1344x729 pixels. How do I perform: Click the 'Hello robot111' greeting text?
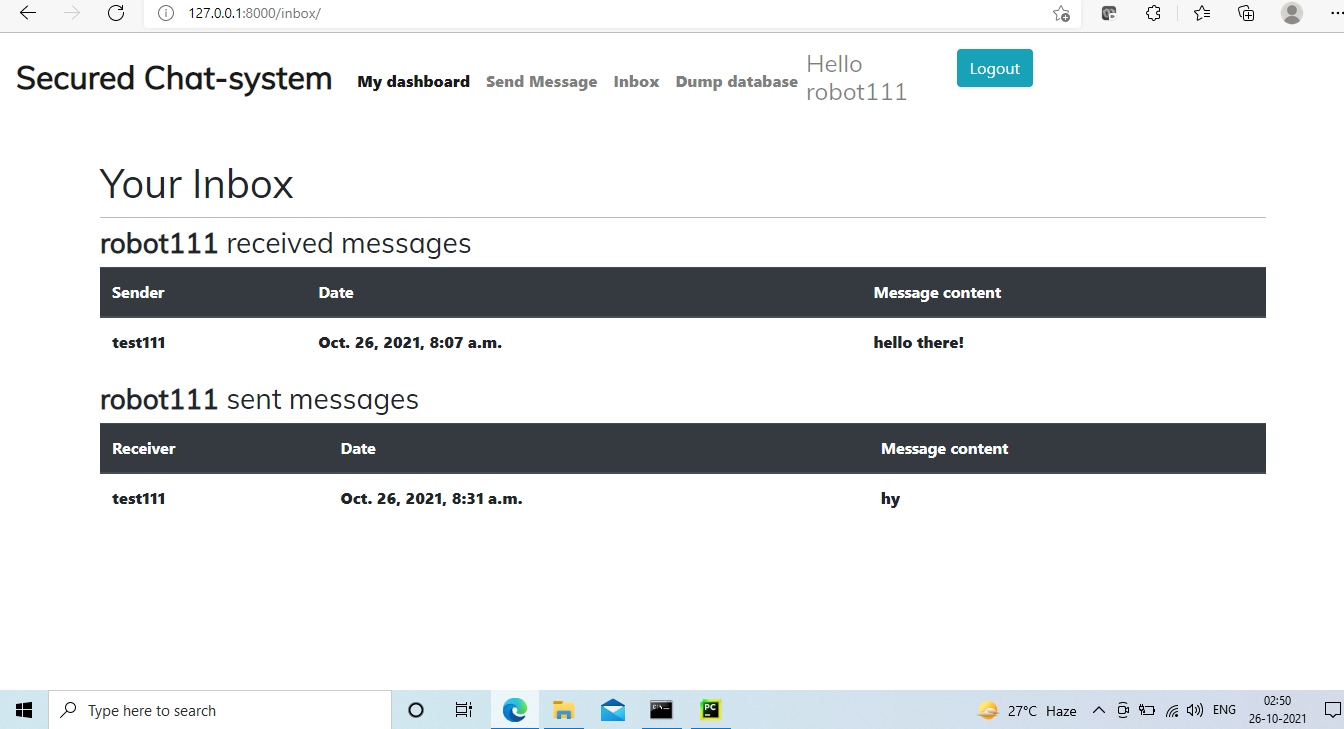pyautogui.click(x=857, y=78)
